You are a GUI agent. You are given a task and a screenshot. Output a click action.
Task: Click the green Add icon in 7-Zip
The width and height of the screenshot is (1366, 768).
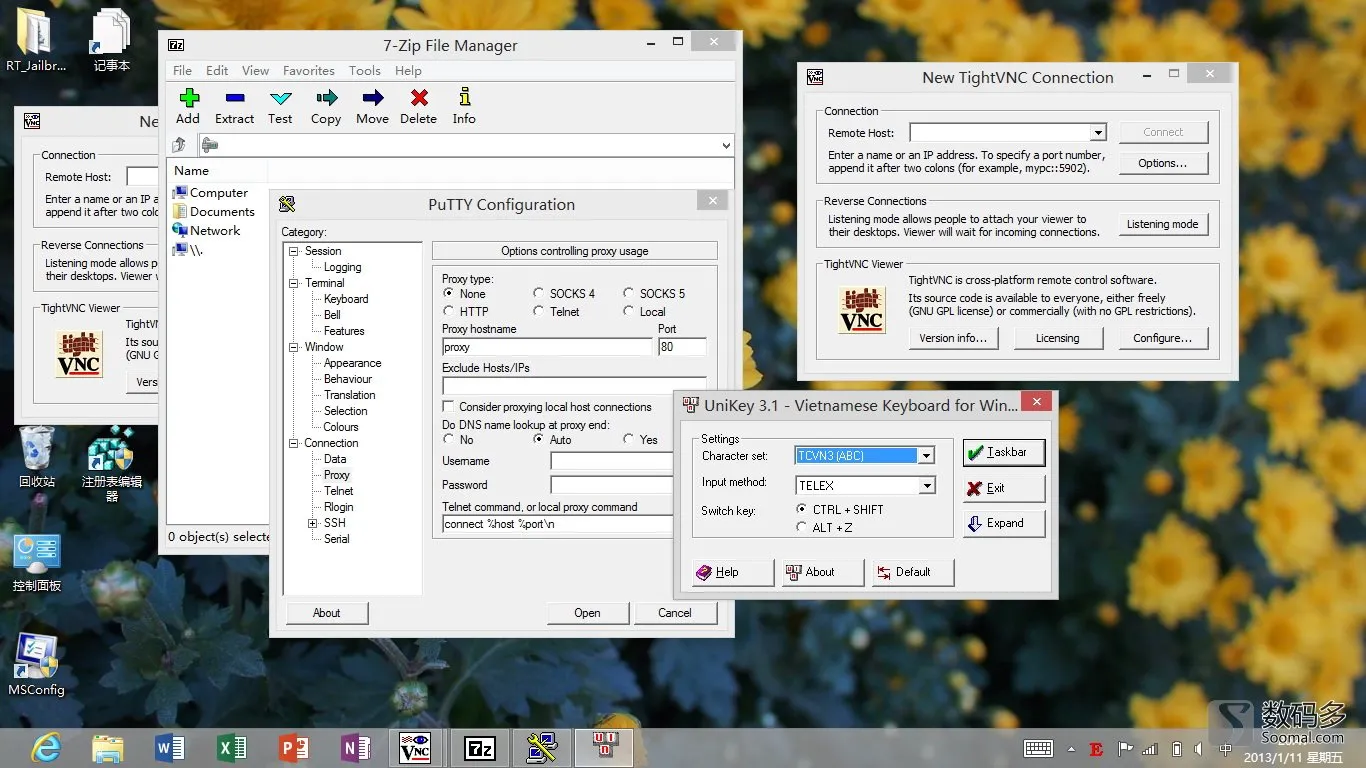pyautogui.click(x=188, y=97)
